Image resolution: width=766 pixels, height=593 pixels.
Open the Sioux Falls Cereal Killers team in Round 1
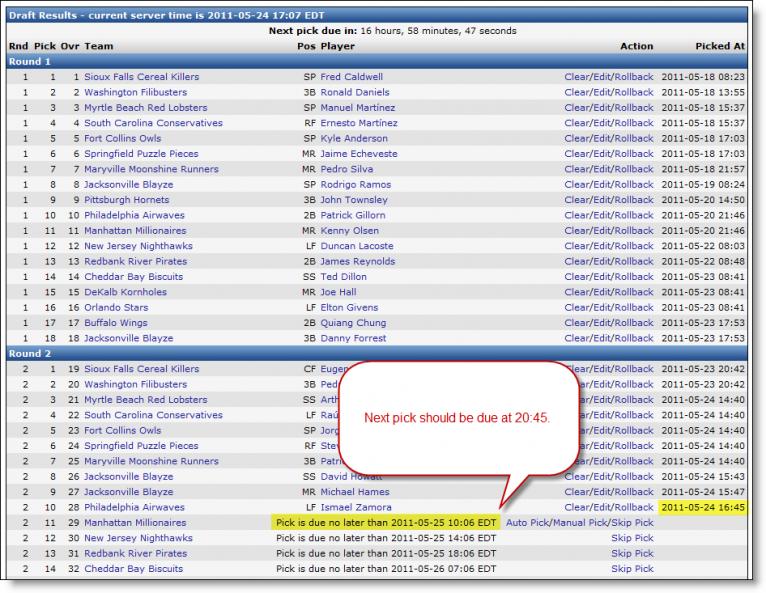pos(141,77)
